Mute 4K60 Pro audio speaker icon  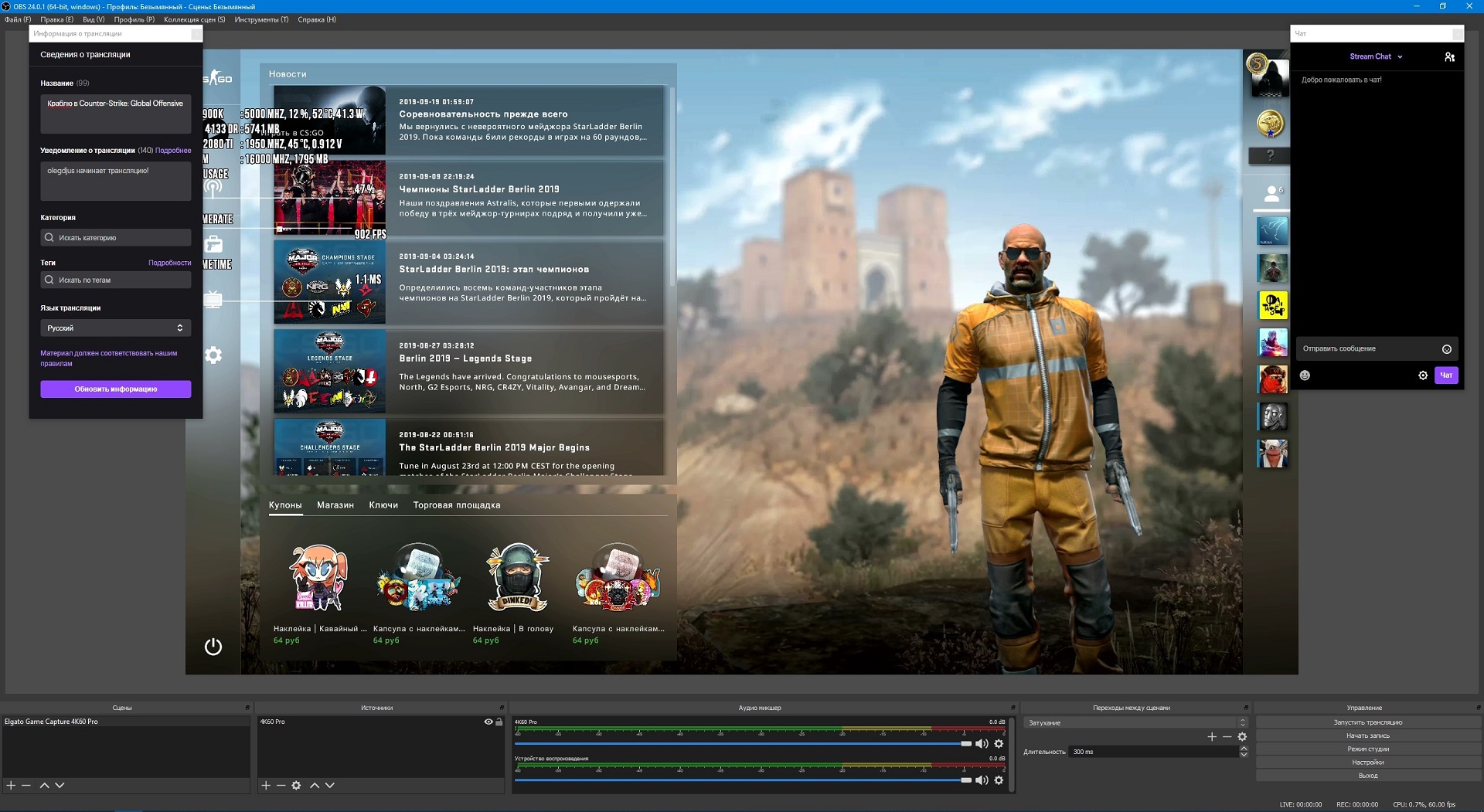click(x=982, y=743)
